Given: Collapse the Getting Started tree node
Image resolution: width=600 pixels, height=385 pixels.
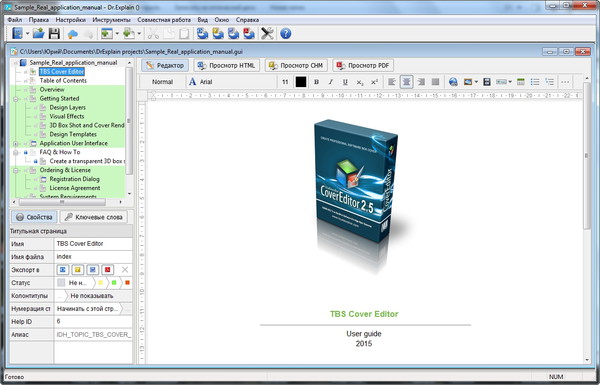Looking at the screenshot, I should [16, 99].
